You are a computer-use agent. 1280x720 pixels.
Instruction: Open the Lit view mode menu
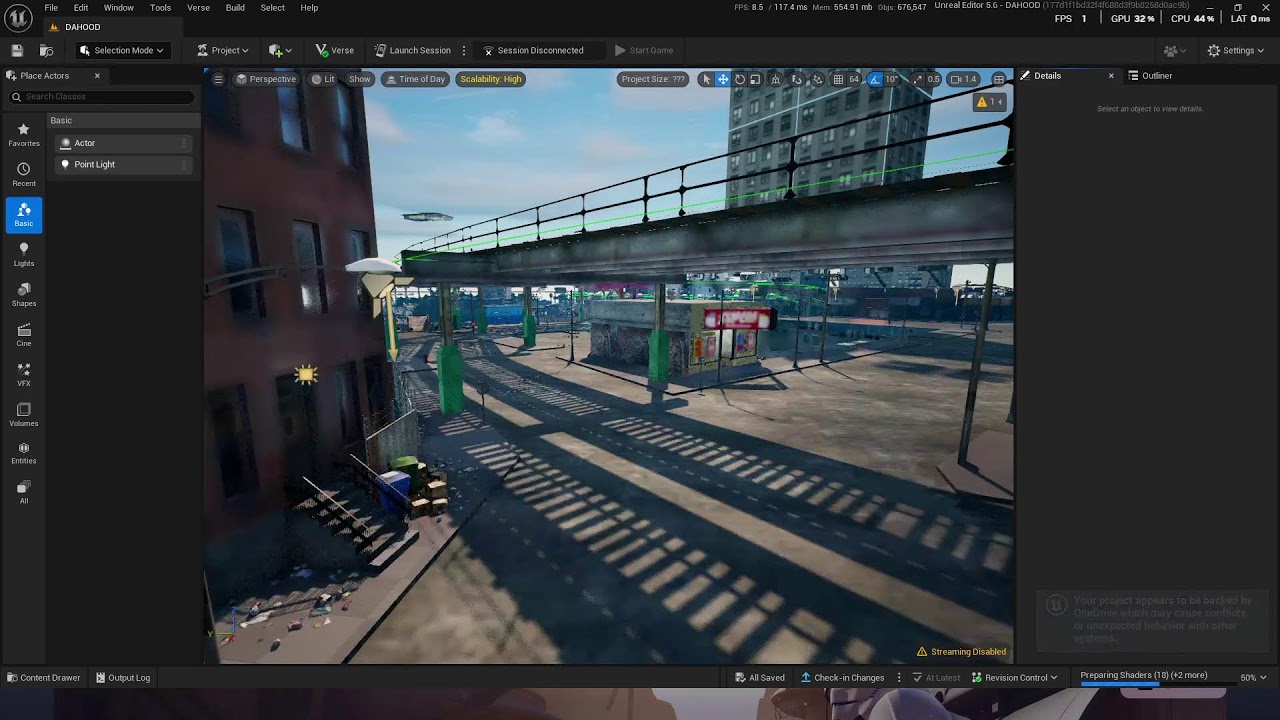pyautogui.click(x=323, y=79)
